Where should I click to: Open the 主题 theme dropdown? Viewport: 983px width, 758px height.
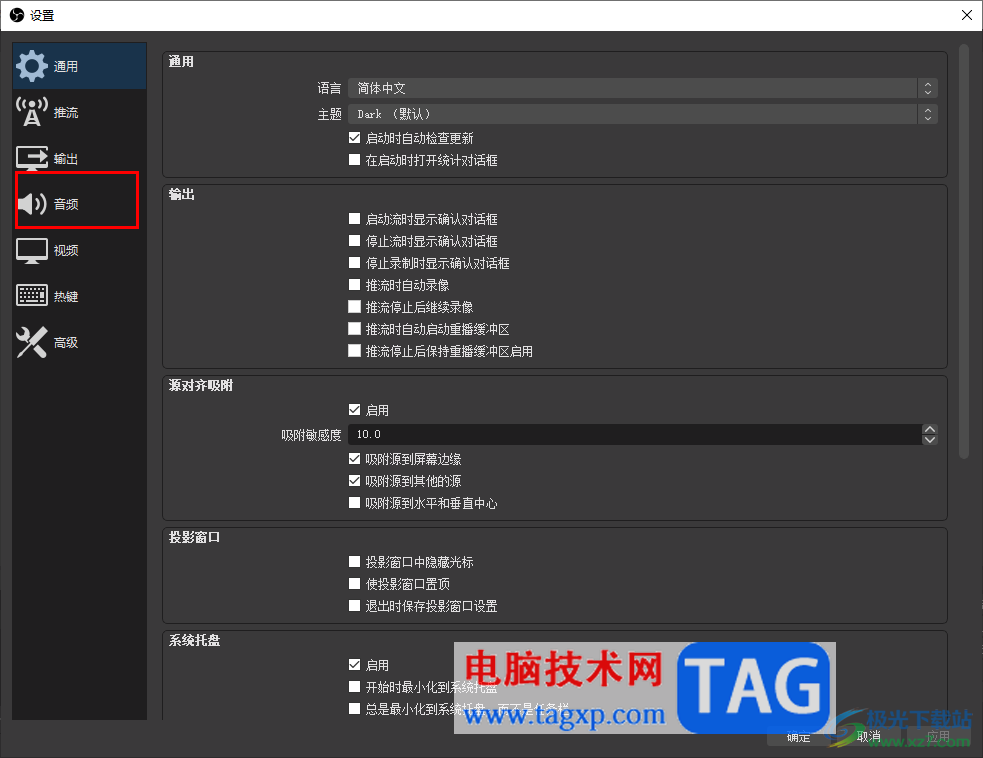[x=643, y=114]
